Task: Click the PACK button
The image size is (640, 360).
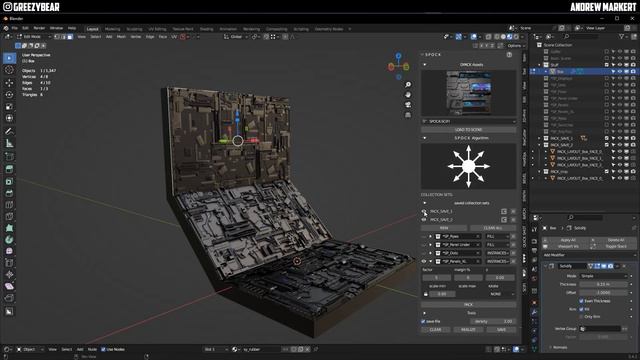Action: 469,304
